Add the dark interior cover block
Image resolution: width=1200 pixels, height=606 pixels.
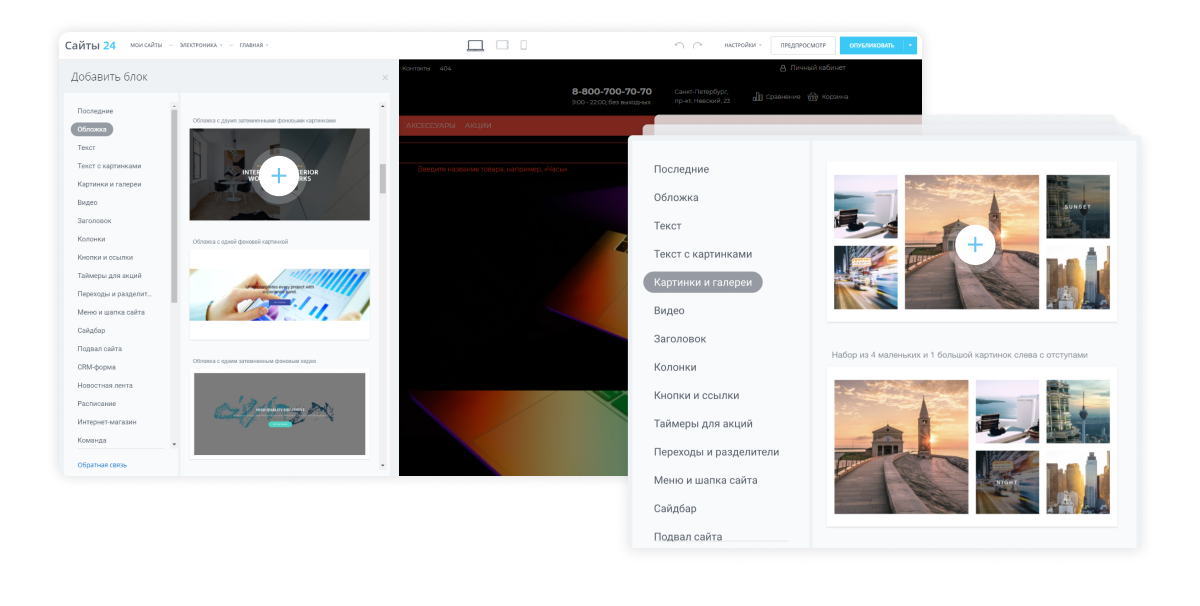(279, 175)
